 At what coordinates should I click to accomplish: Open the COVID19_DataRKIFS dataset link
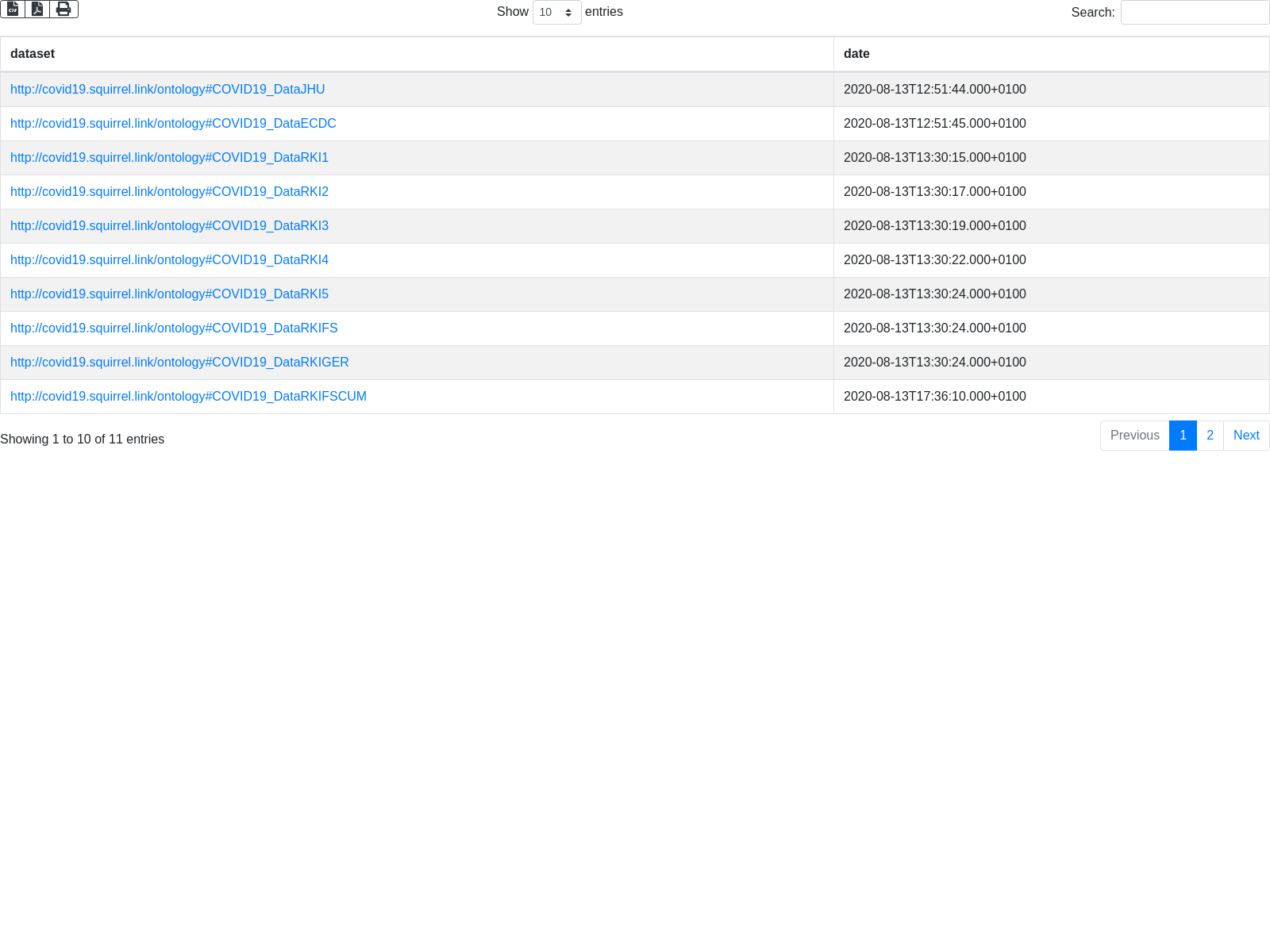[174, 328]
